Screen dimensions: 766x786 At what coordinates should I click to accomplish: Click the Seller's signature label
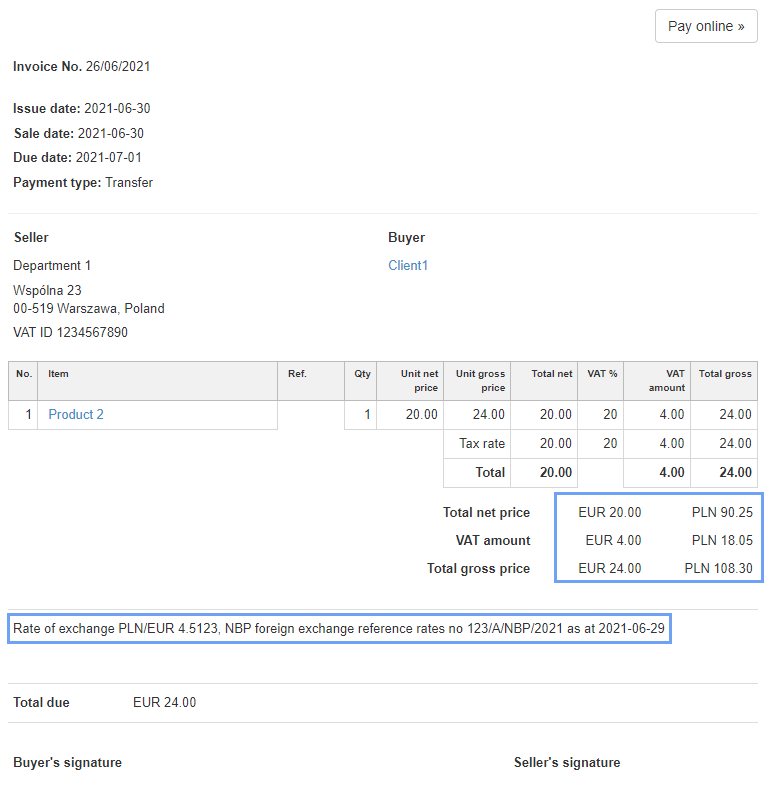(x=567, y=762)
